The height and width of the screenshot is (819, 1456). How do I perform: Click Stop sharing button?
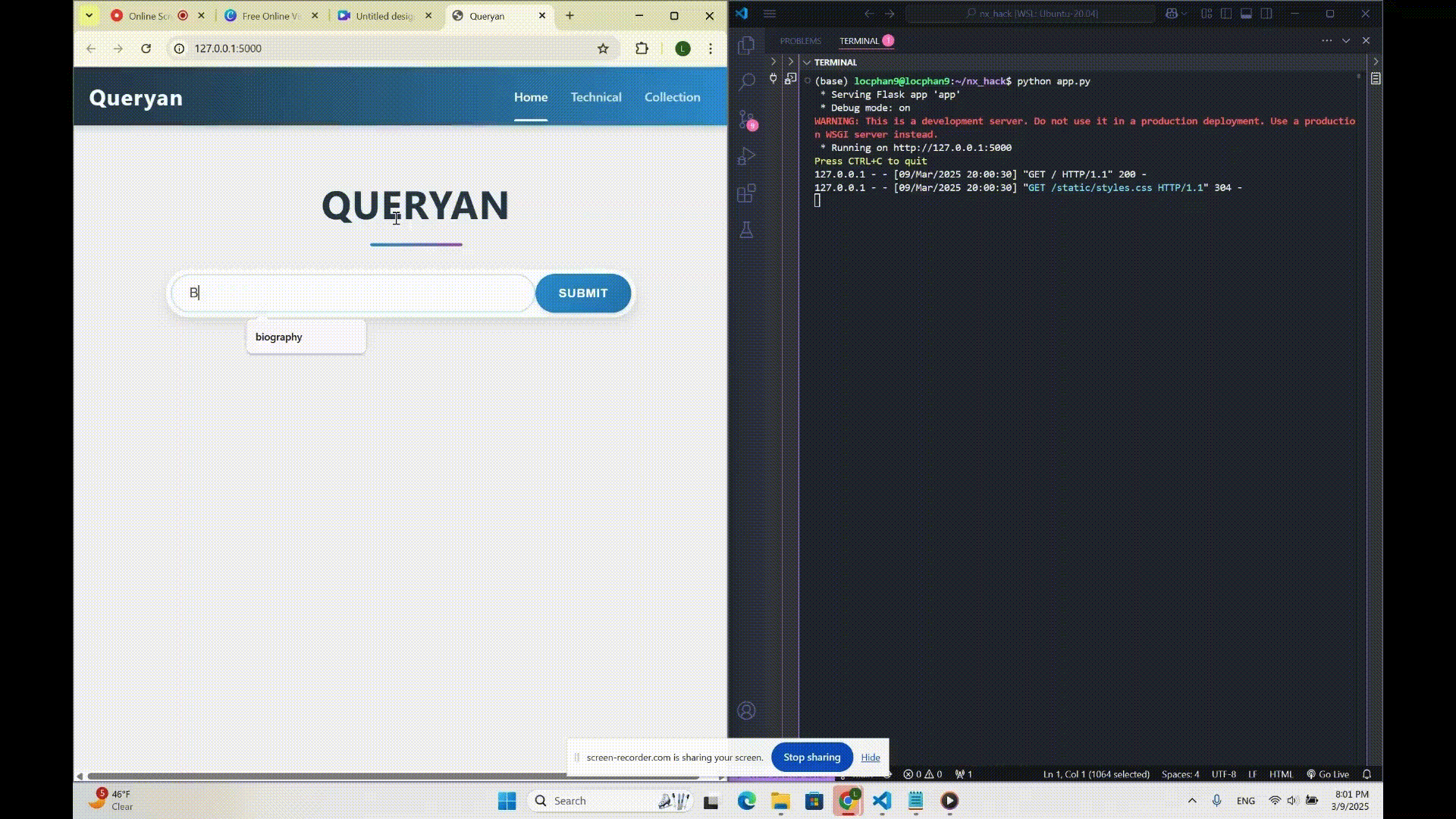pyautogui.click(x=811, y=757)
